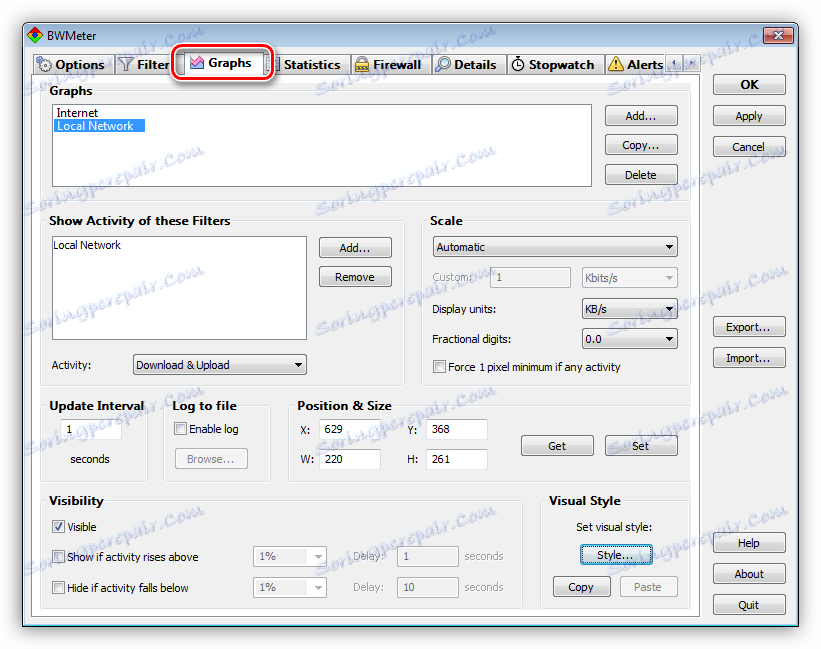
Task: Click the Set position button
Action: point(641,446)
